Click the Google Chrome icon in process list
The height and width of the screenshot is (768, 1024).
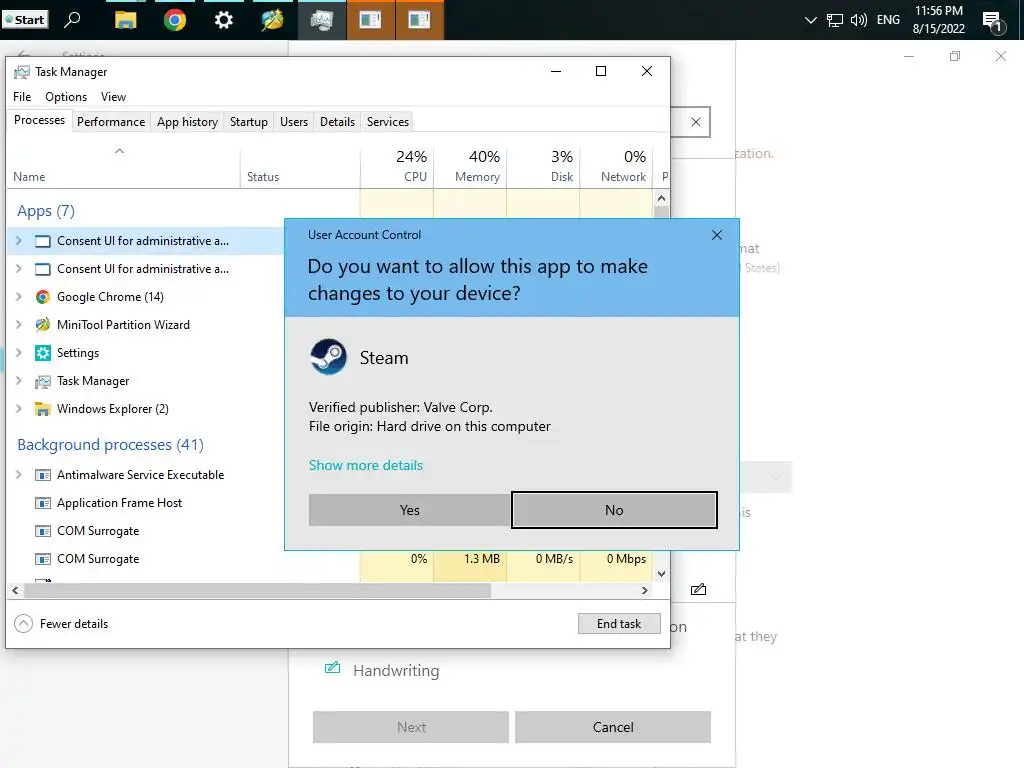(42, 297)
